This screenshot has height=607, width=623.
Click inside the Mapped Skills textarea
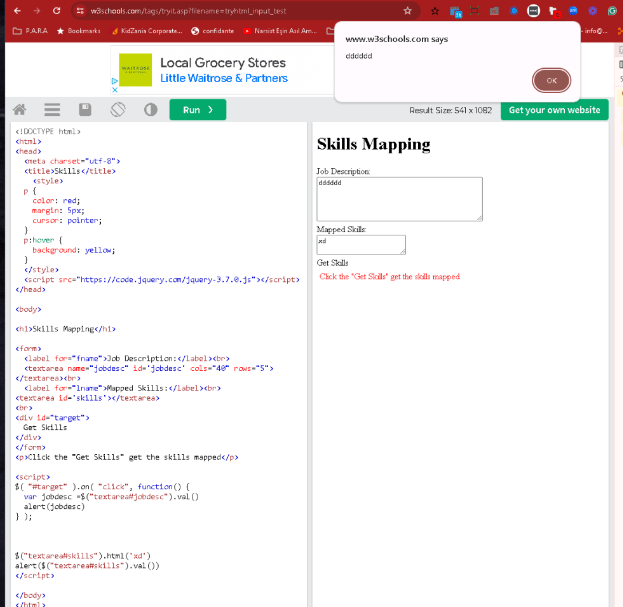tap(361, 245)
